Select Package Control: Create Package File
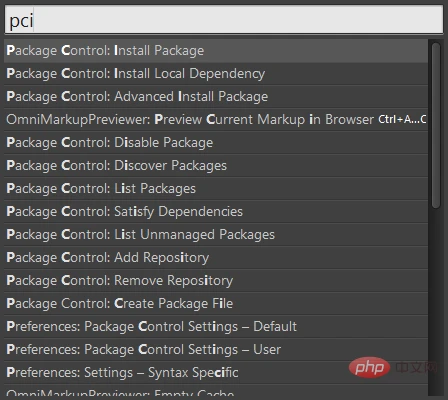This screenshot has height=400, width=448. [216, 304]
